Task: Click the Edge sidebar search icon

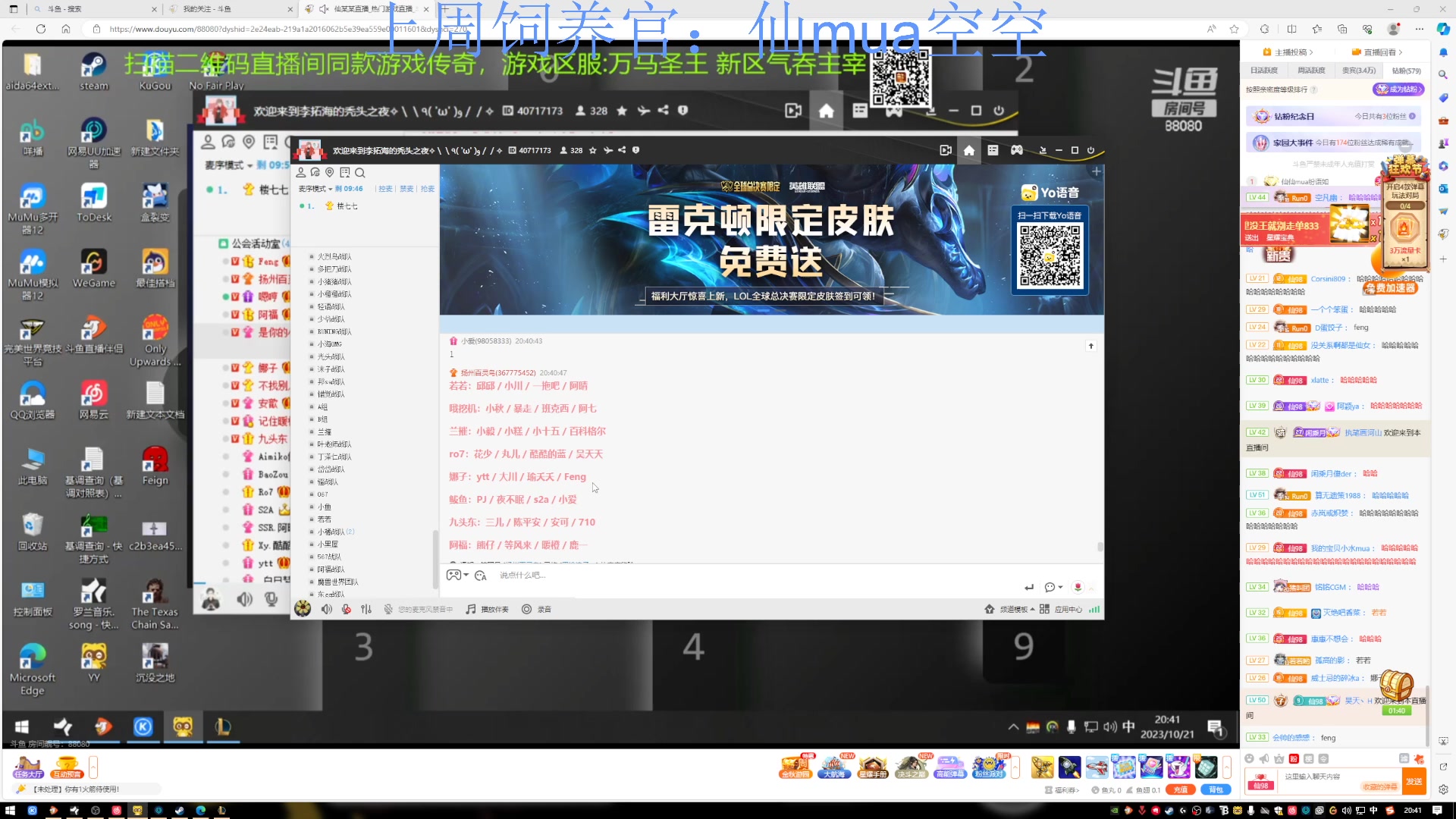Action: tap(1442, 74)
